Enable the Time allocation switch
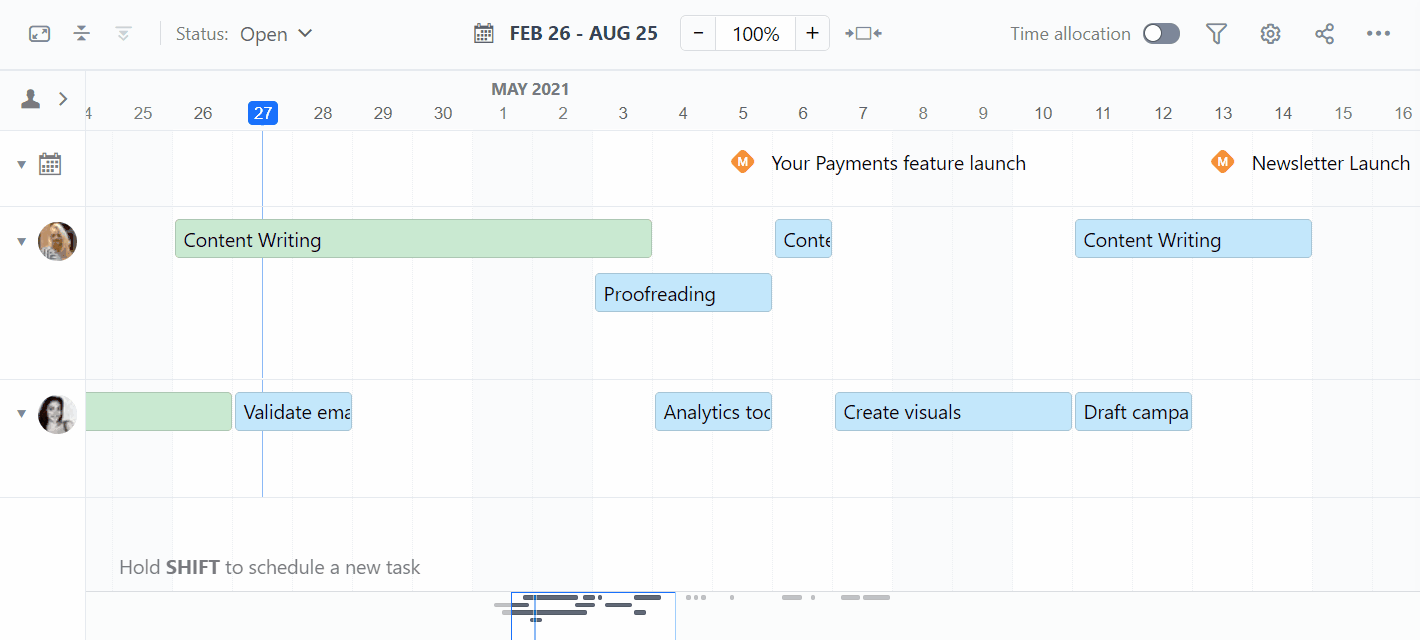The width and height of the screenshot is (1420, 640). coord(1161,34)
